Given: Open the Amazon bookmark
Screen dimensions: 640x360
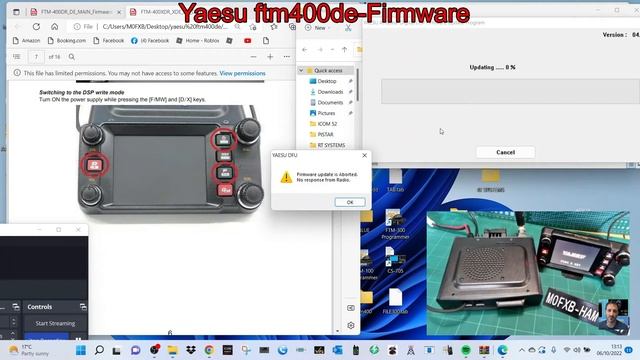Looking at the screenshot, I should [x=27, y=41].
